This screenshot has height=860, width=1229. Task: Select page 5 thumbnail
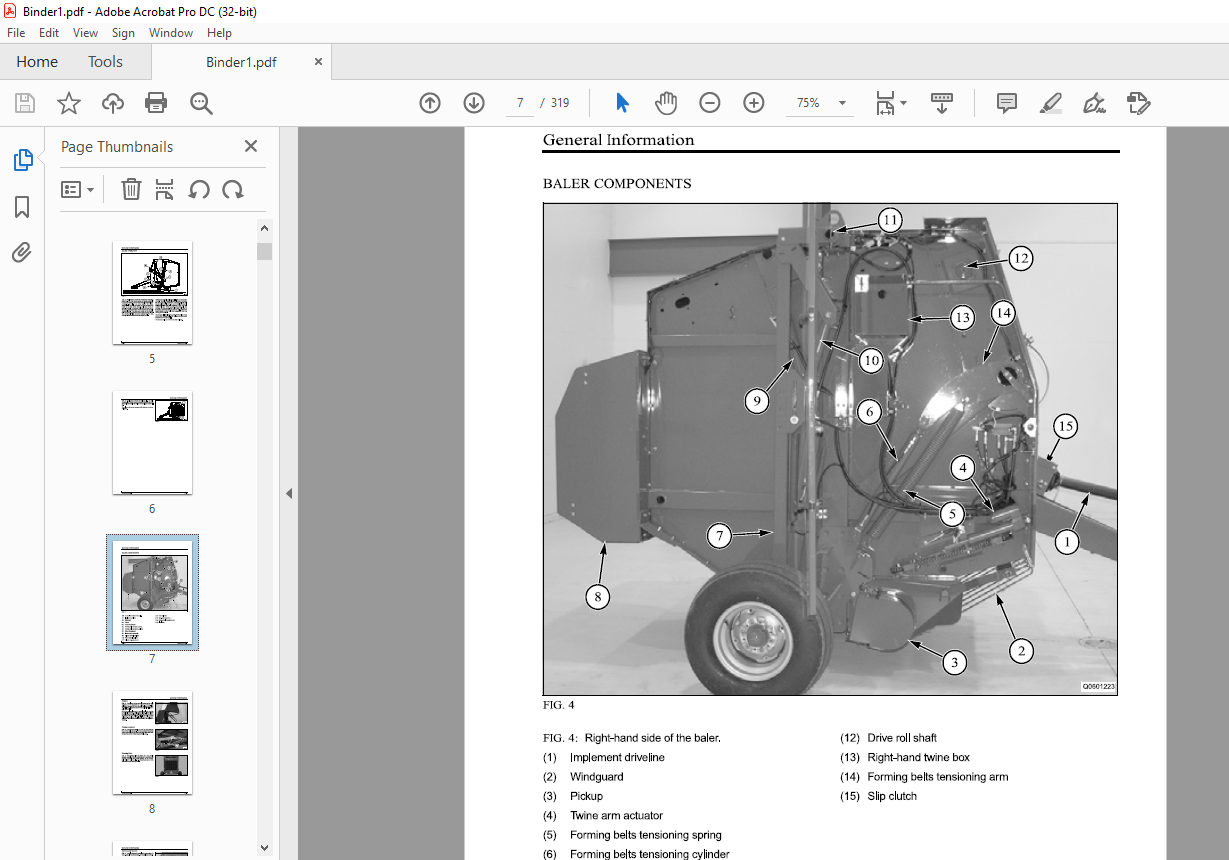(x=152, y=295)
